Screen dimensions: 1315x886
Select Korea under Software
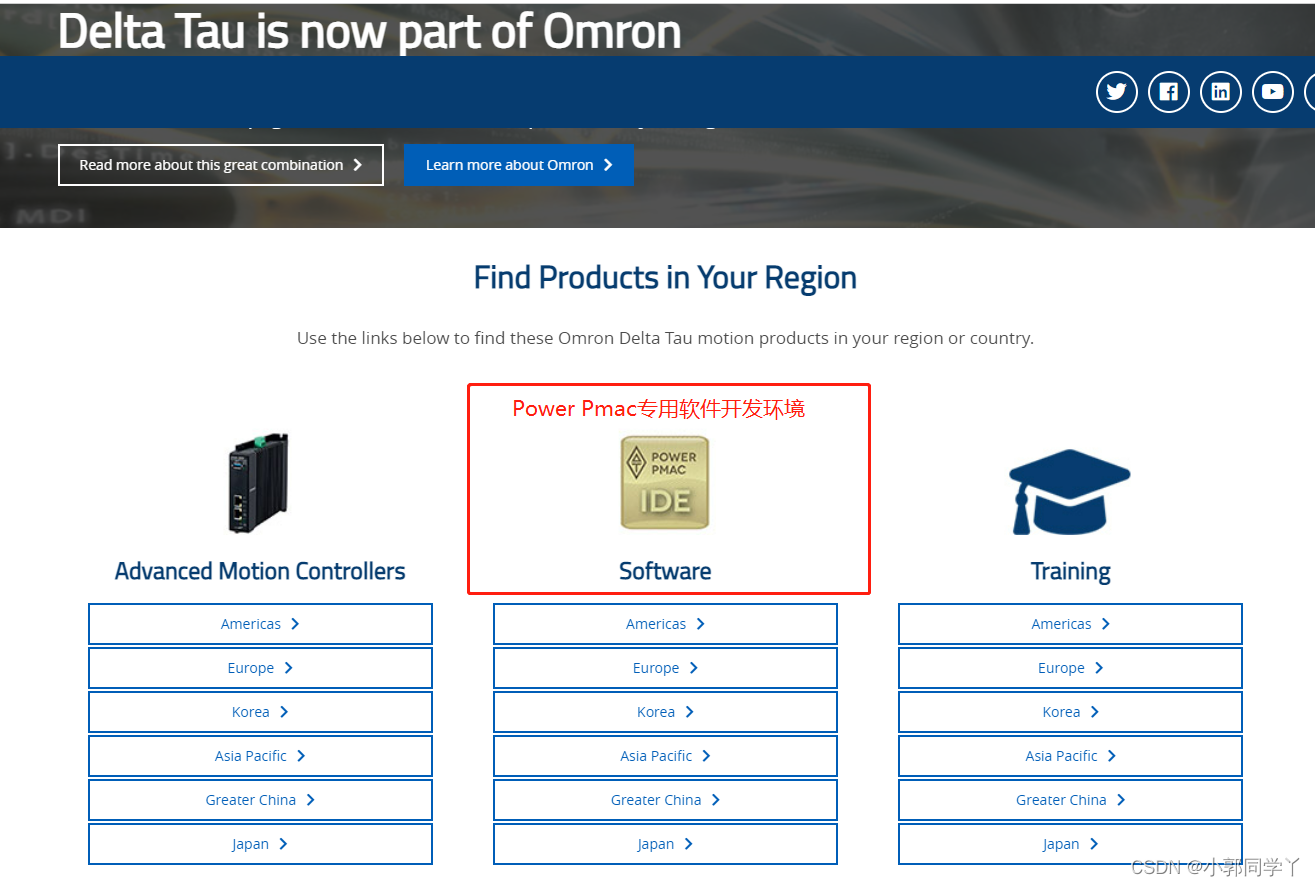[x=665, y=712]
